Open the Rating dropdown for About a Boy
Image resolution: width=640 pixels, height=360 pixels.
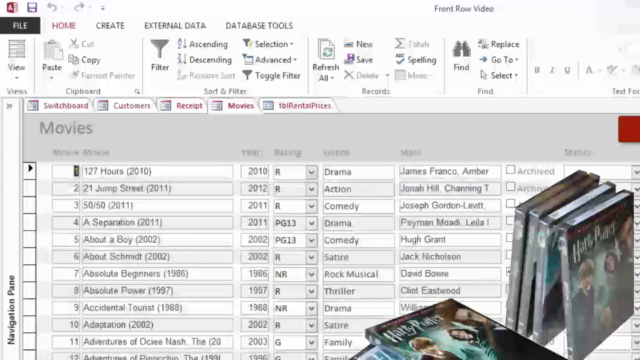[311, 240]
